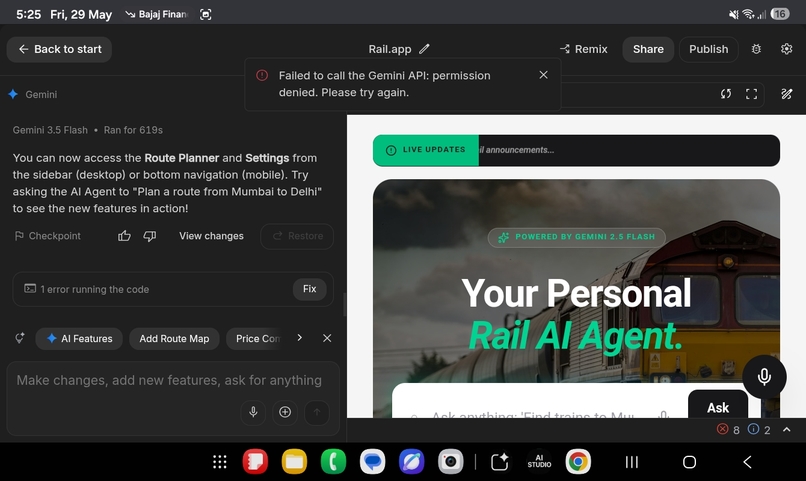The width and height of the screenshot is (806, 481).
Task: Enter fullscreen preview mode
Action: (752, 94)
